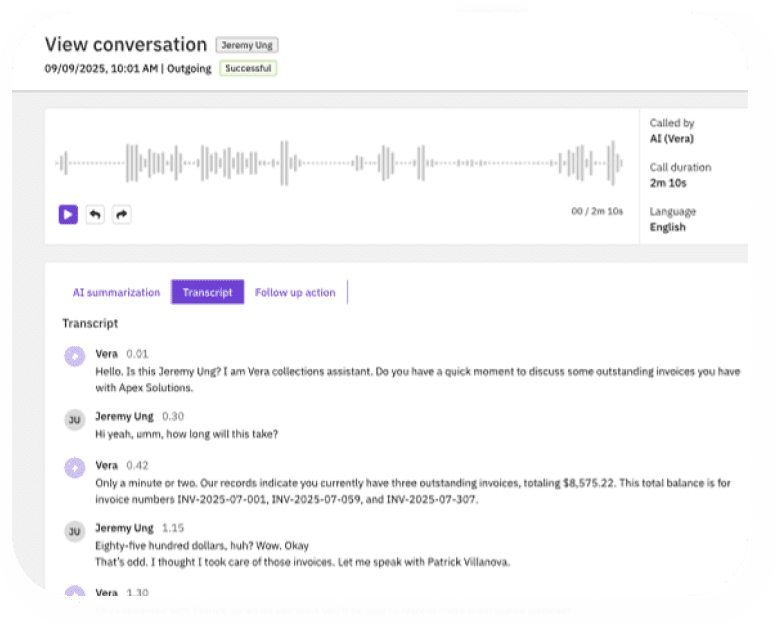Click the JU avatar beside the 0.30 message
The height and width of the screenshot is (624, 776).
coord(74,420)
